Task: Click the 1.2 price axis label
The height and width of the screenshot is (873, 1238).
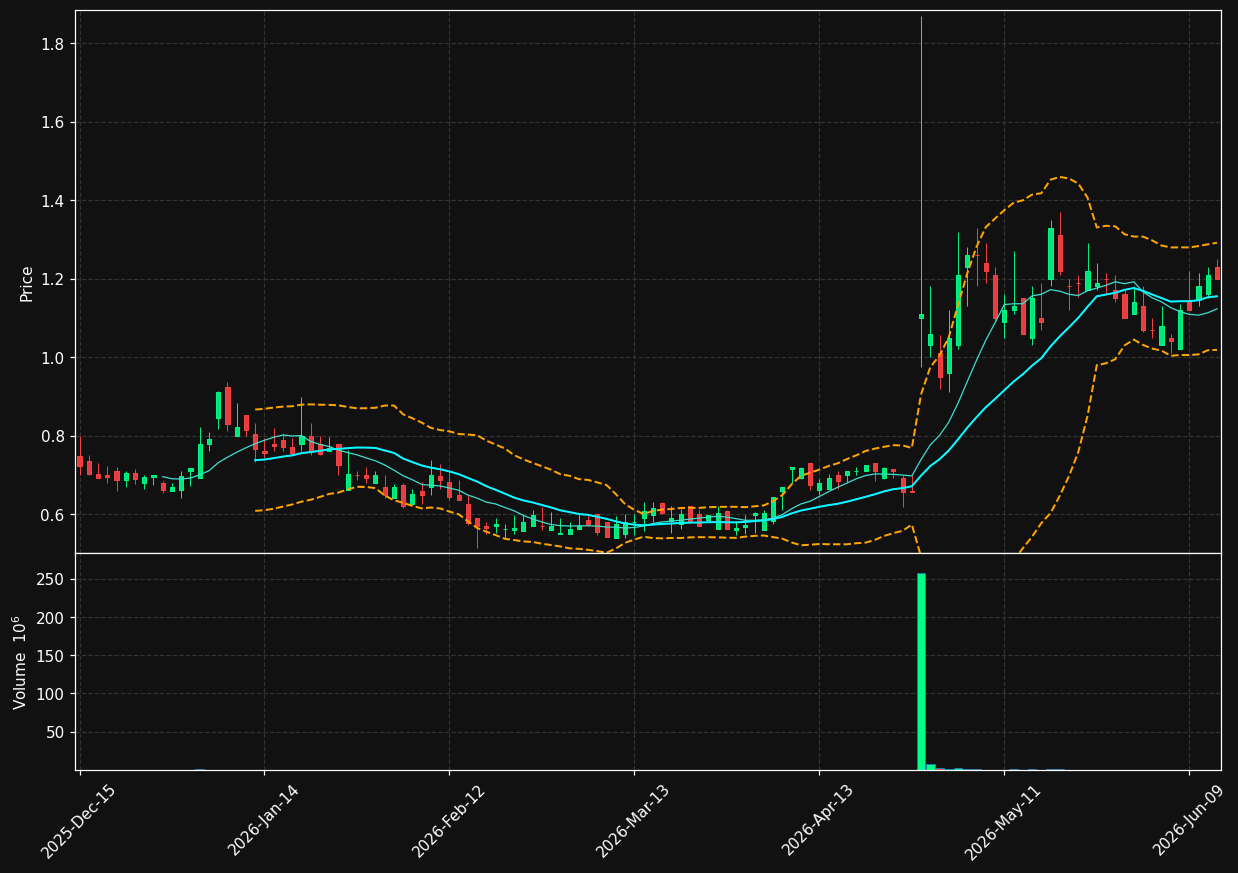Action: 53,279
